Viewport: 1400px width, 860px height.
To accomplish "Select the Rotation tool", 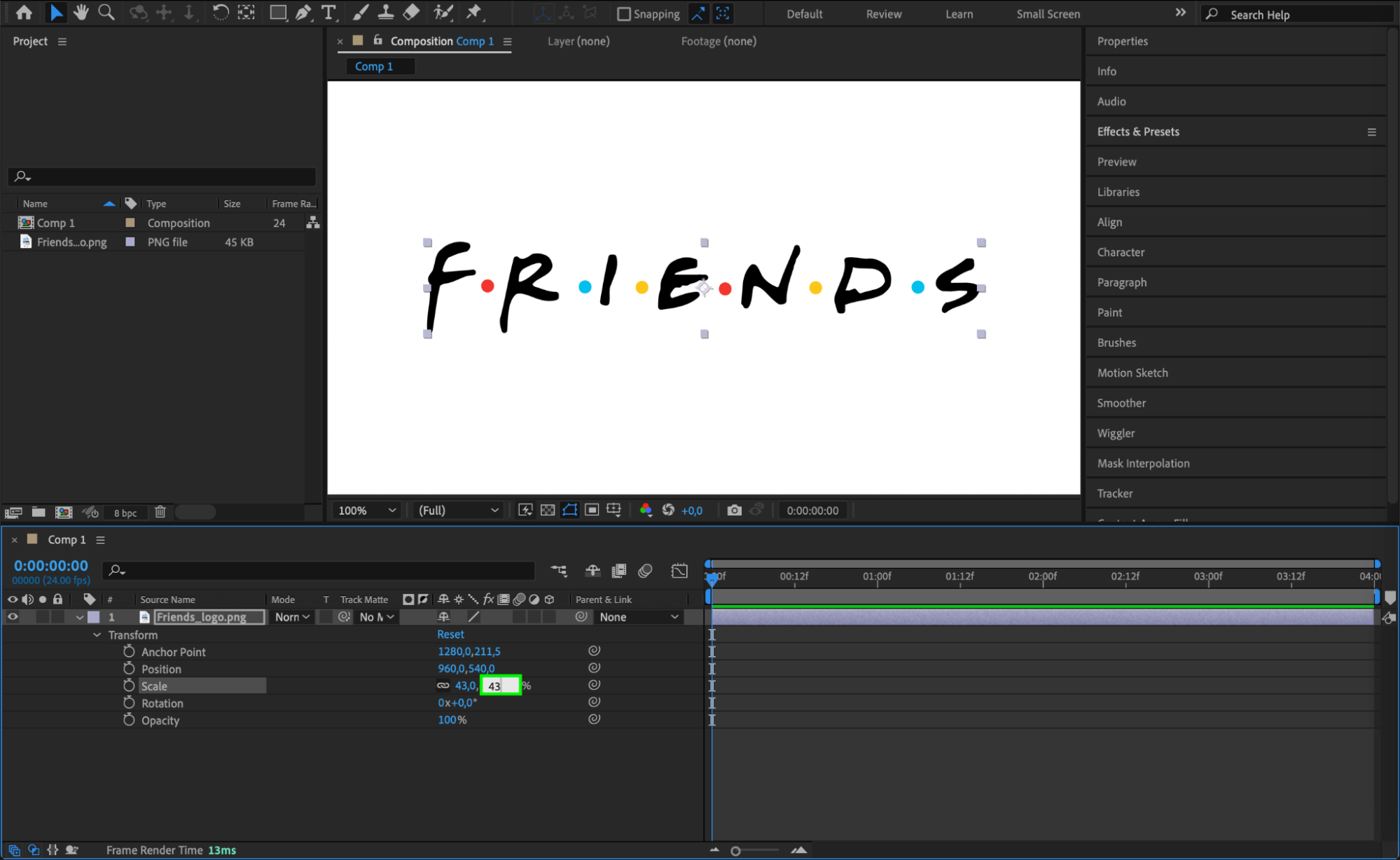I will coord(220,12).
